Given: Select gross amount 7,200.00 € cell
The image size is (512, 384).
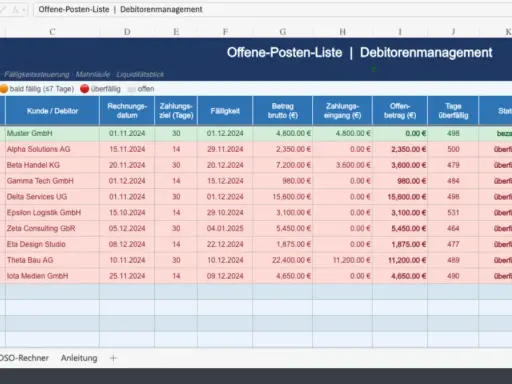Looking at the screenshot, I should point(283,165).
